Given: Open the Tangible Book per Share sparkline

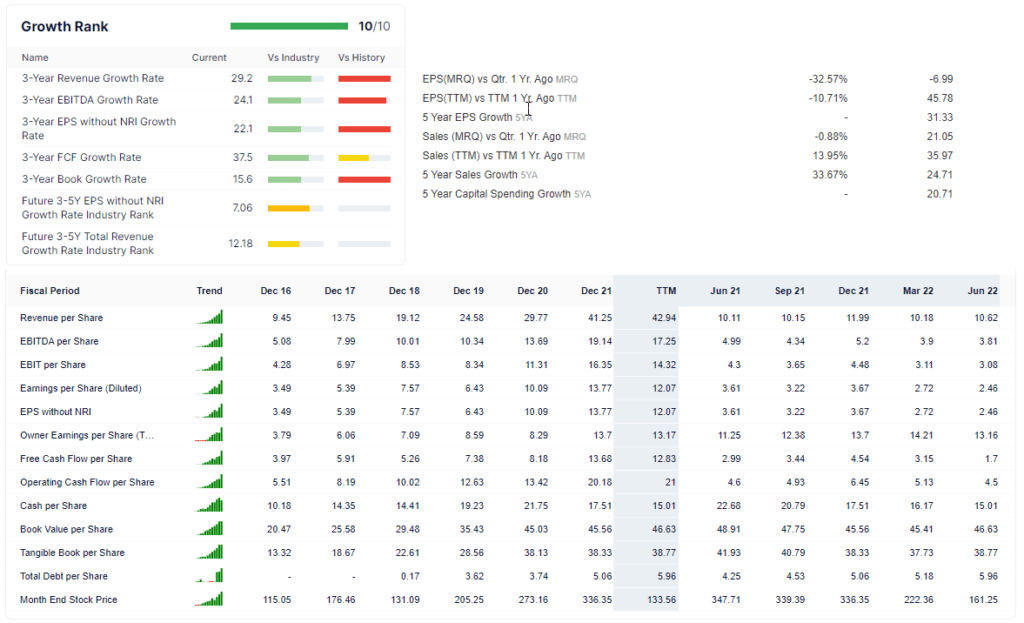Looking at the screenshot, I should [x=209, y=552].
